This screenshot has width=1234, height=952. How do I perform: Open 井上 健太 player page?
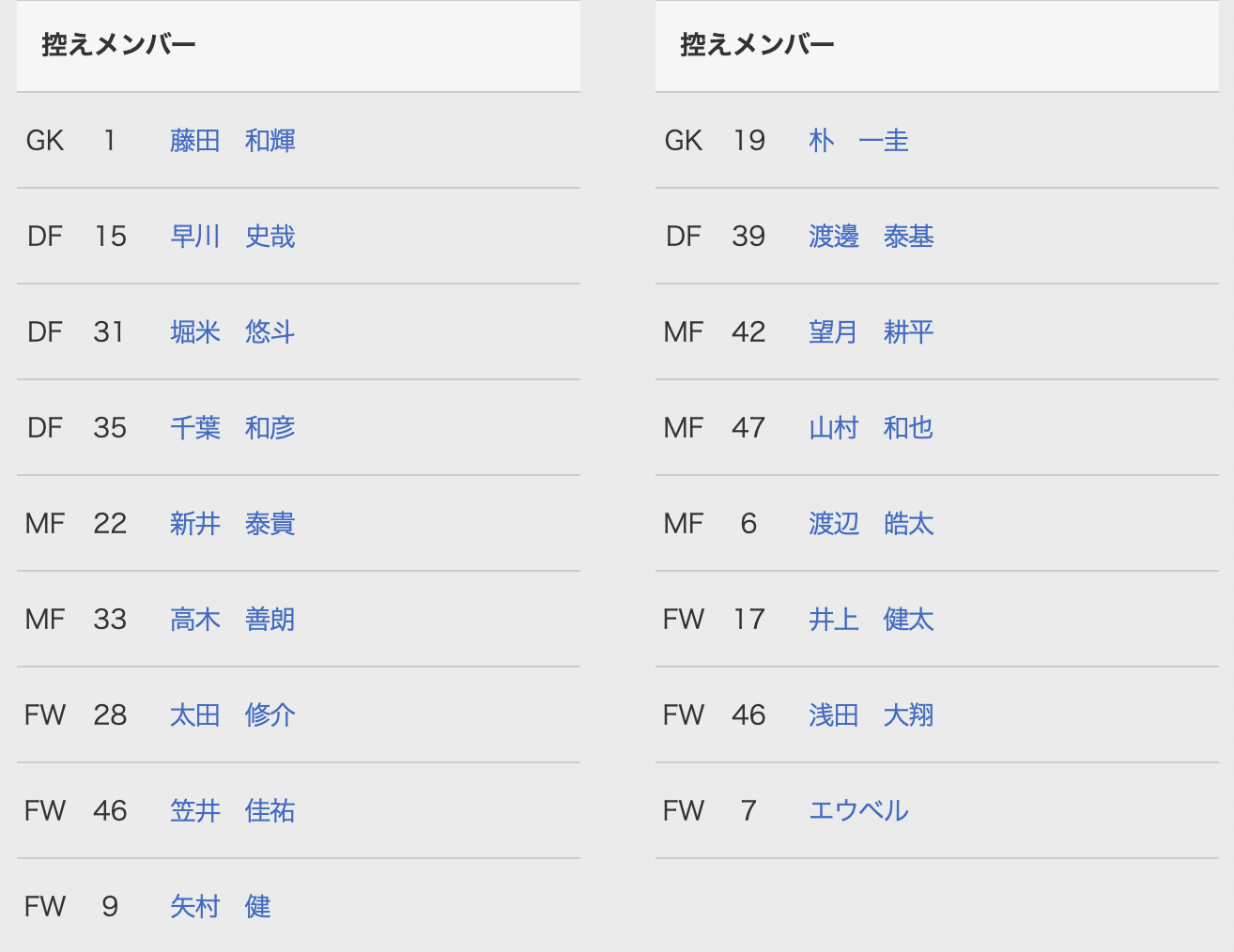[x=871, y=620]
